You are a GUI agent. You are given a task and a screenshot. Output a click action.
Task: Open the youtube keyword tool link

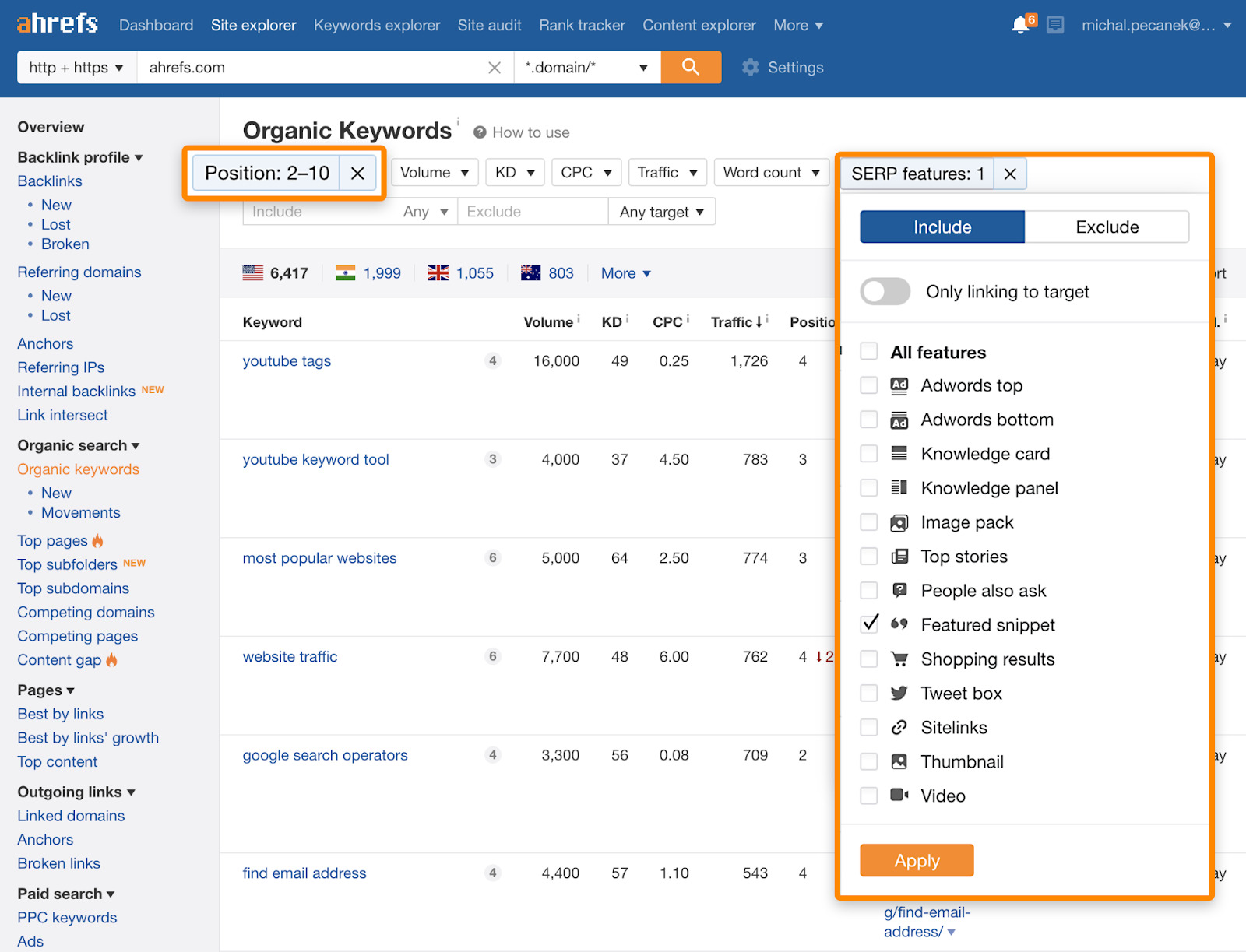tap(315, 459)
